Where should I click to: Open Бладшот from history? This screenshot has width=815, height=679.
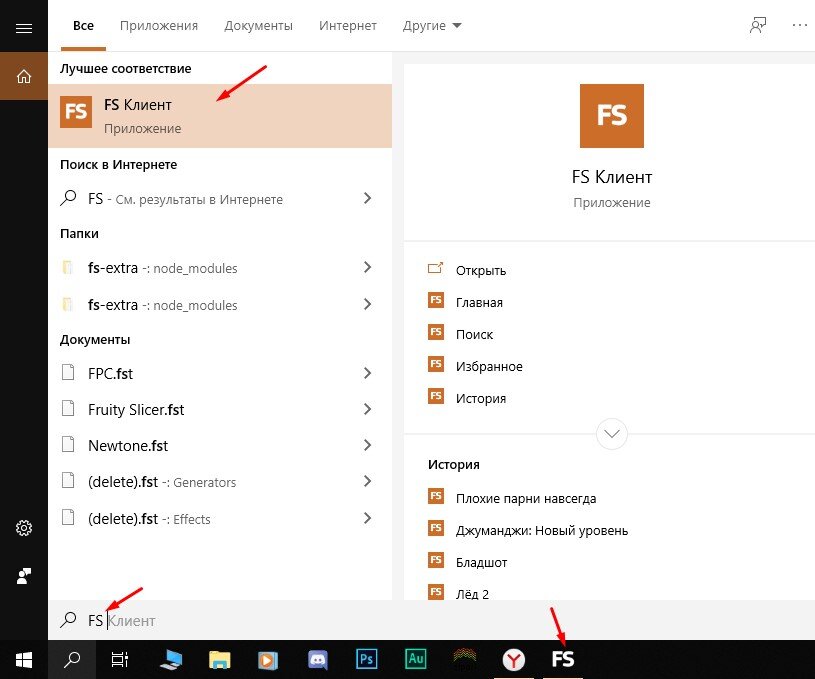pos(481,563)
